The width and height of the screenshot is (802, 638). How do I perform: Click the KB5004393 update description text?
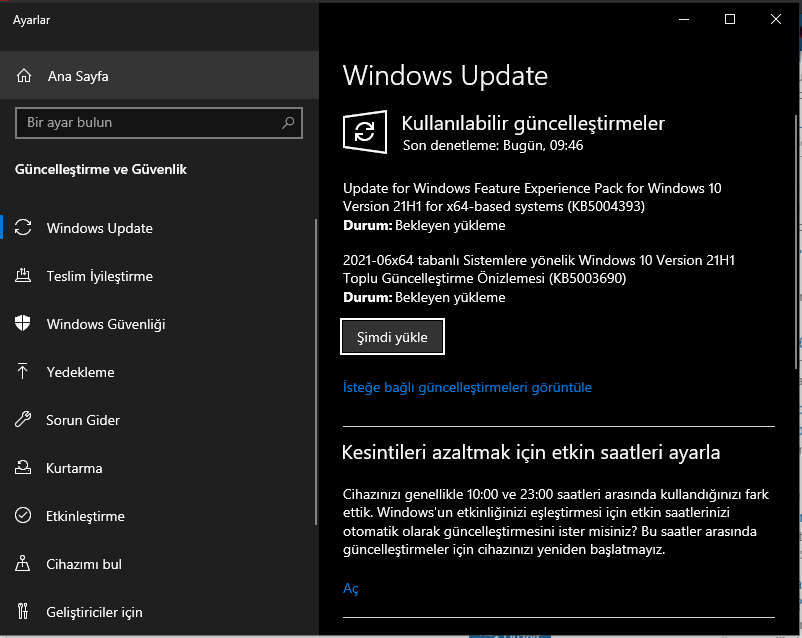pyautogui.click(x=532, y=197)
